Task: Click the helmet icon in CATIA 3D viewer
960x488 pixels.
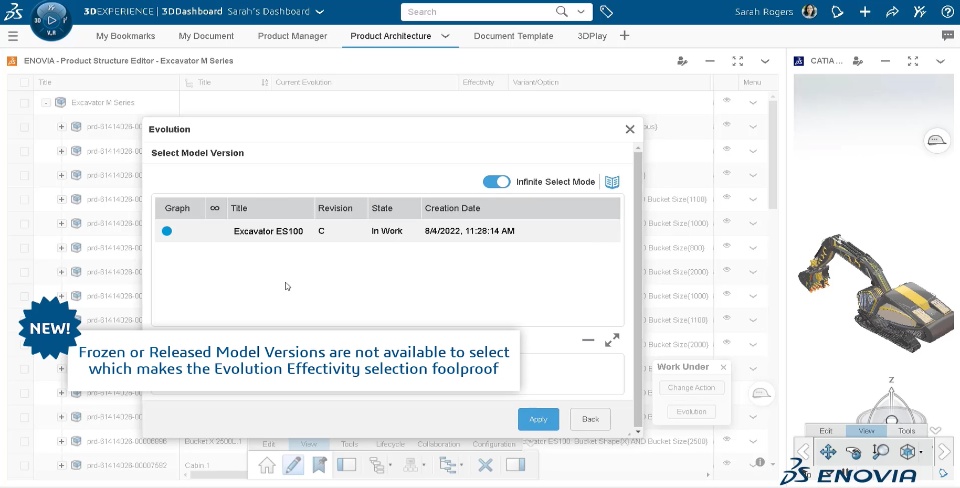Action: click(x=936, y=141)
